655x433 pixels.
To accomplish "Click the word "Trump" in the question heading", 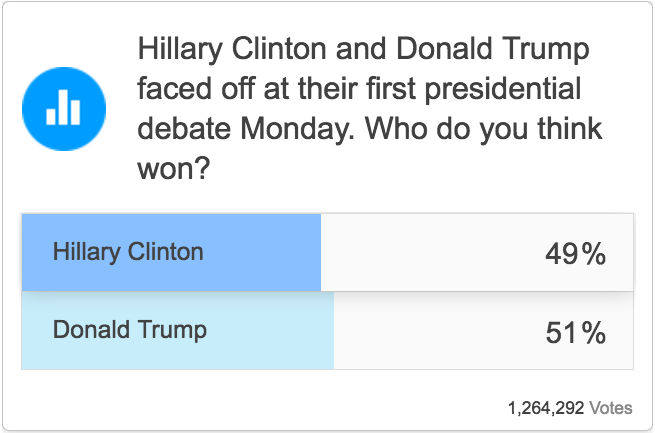I will [x=549, y=49].
